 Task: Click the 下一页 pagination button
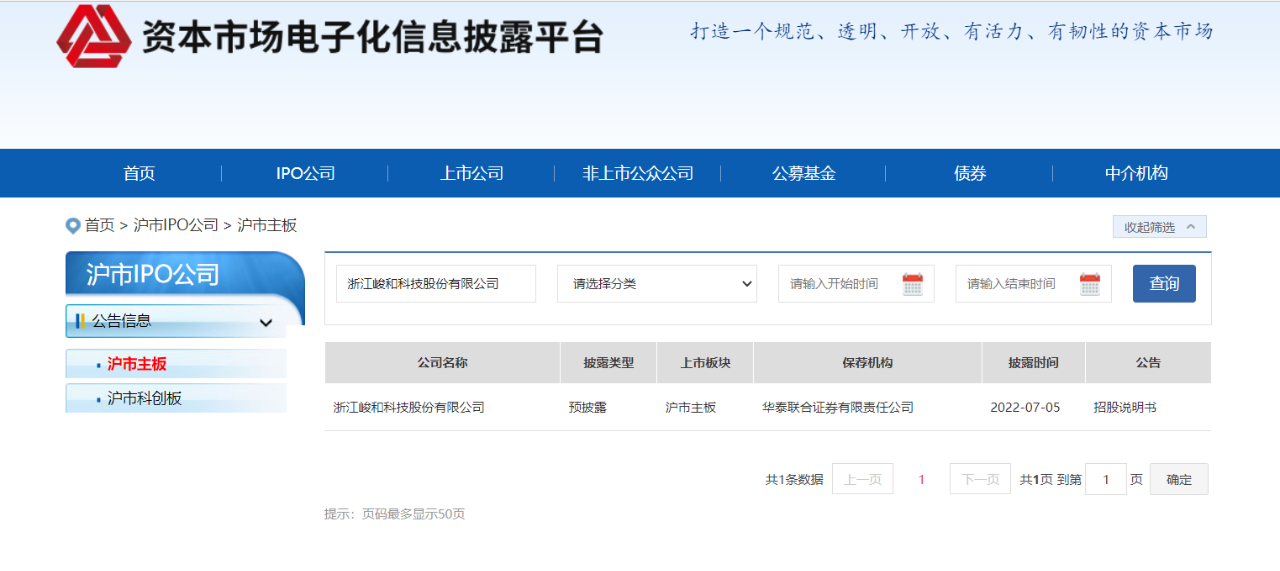[980, 479]
